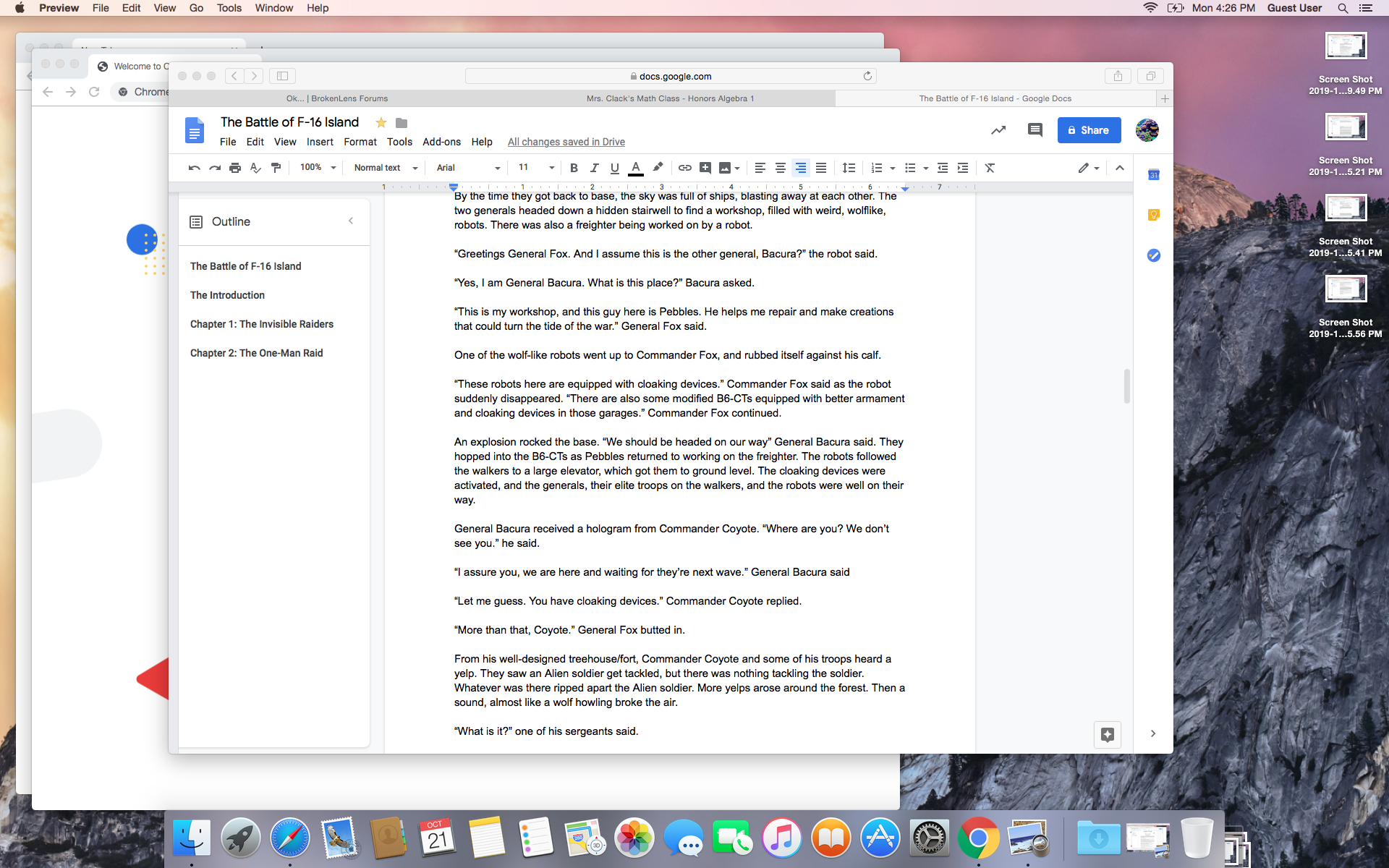The width and height of the screenshot is (1389, 868).
Task: Reload the page in Safari address bar
Action: pyautogui.click(x=867, y=76)
